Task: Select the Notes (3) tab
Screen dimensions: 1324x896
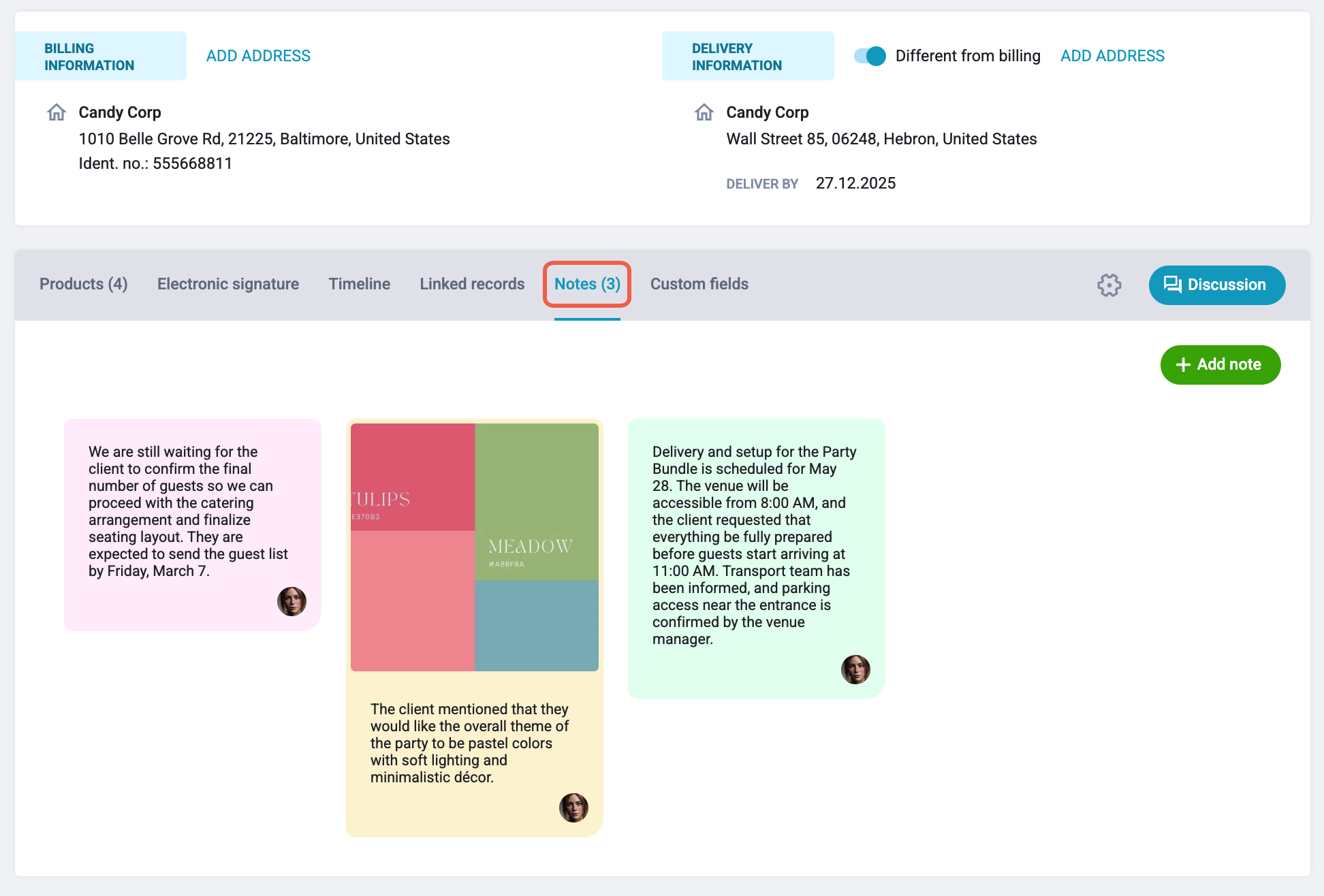Action: tap(587, 284)
